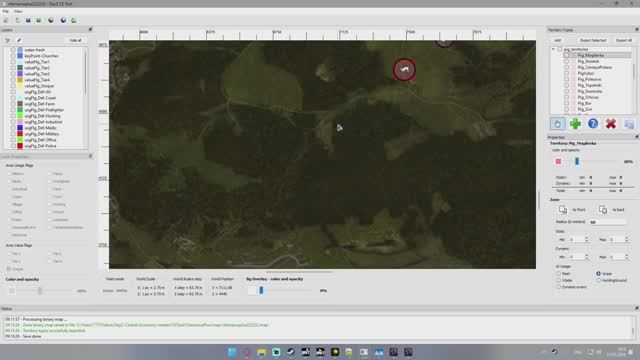
Task: Click the Add territory type button
Action: [558, 40]
